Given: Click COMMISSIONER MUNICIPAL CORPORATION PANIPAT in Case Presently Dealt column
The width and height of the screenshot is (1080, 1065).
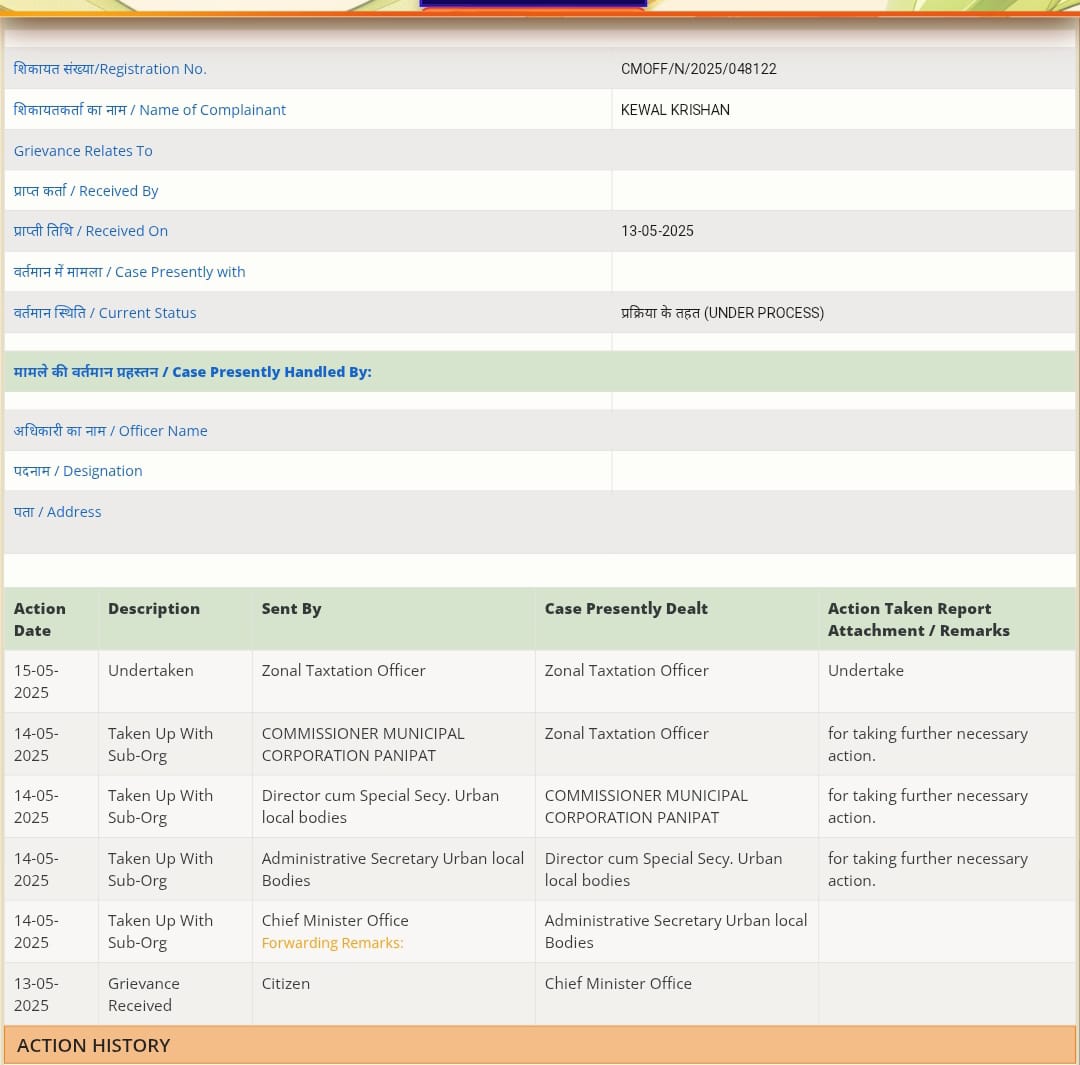Looking at the screenshot, I should (x=646, y=807).
